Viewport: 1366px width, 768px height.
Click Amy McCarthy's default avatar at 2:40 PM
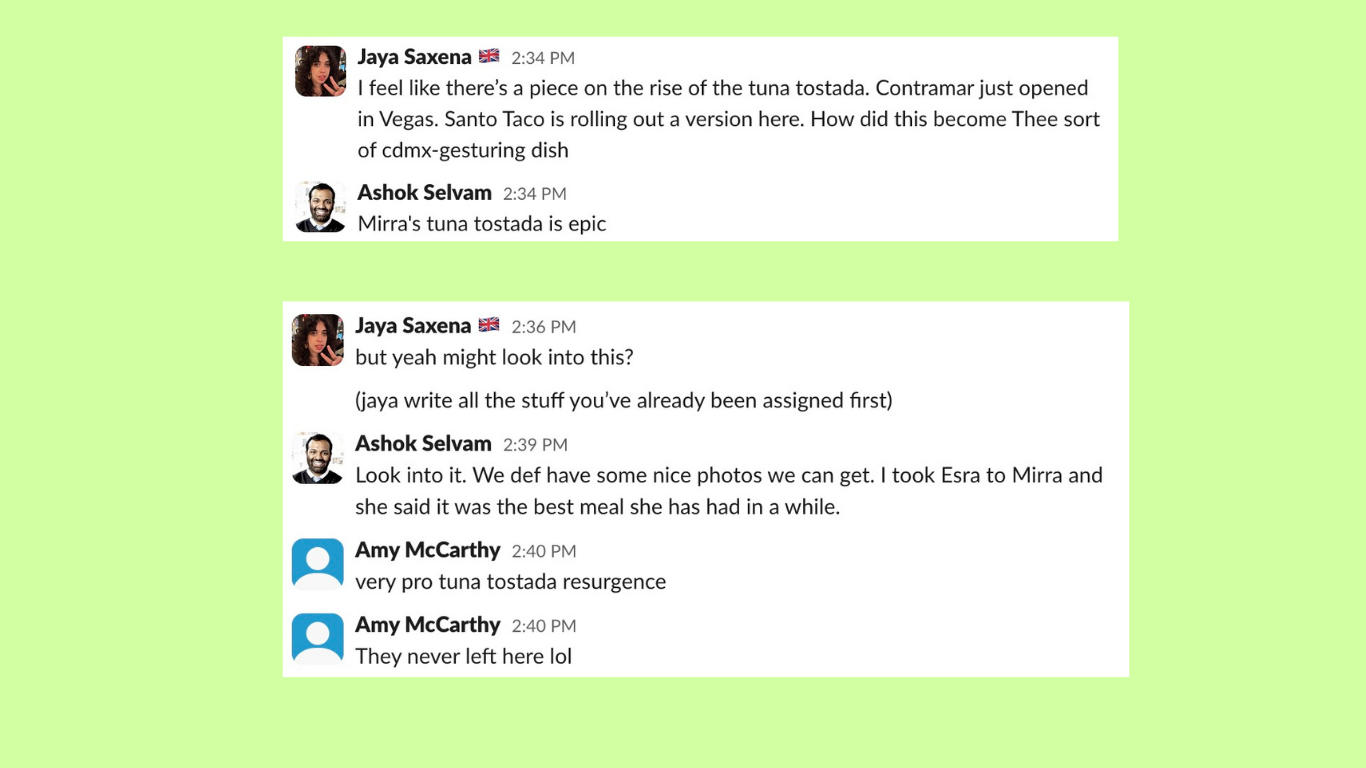pyautogui.click(x=317, y=564)
